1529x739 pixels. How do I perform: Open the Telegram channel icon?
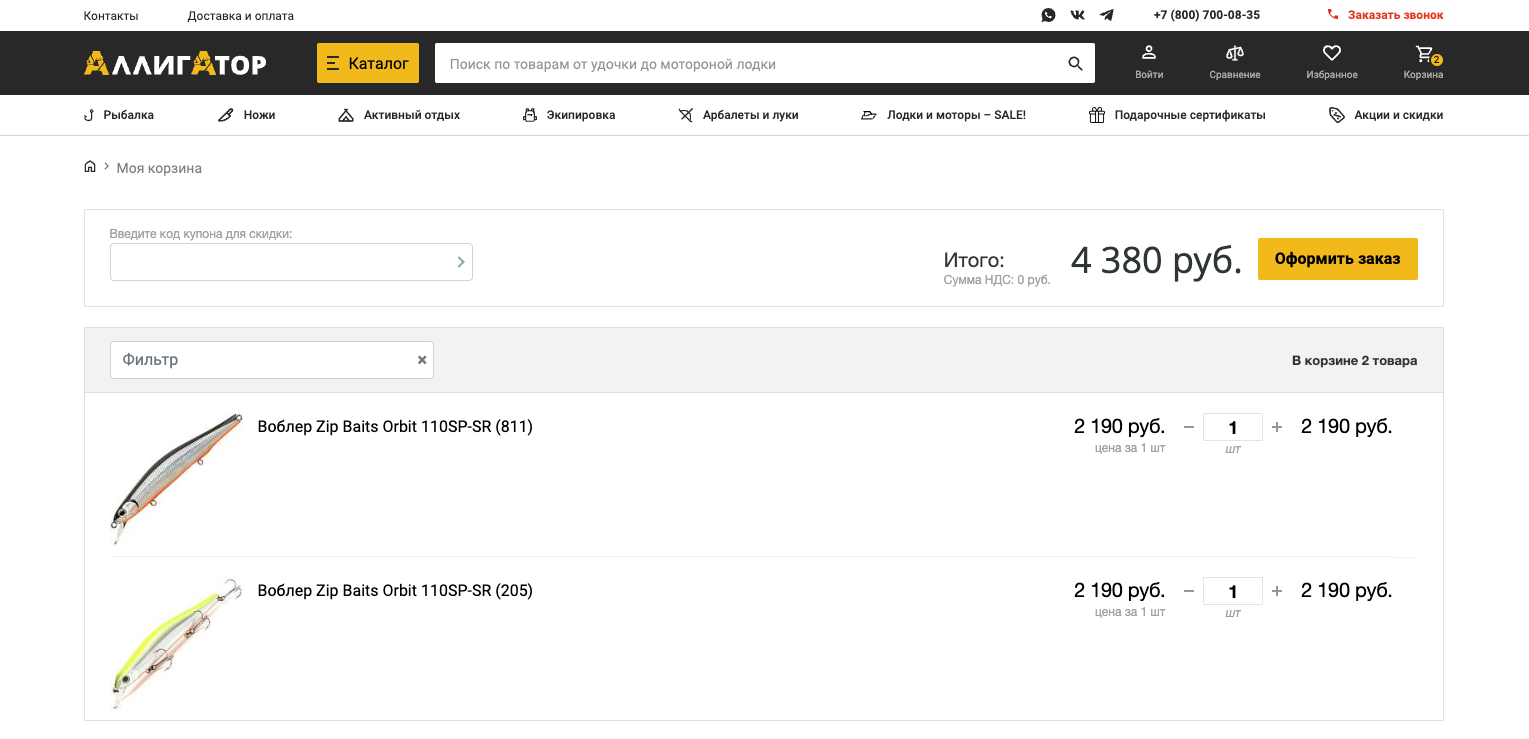point(1106,15)
